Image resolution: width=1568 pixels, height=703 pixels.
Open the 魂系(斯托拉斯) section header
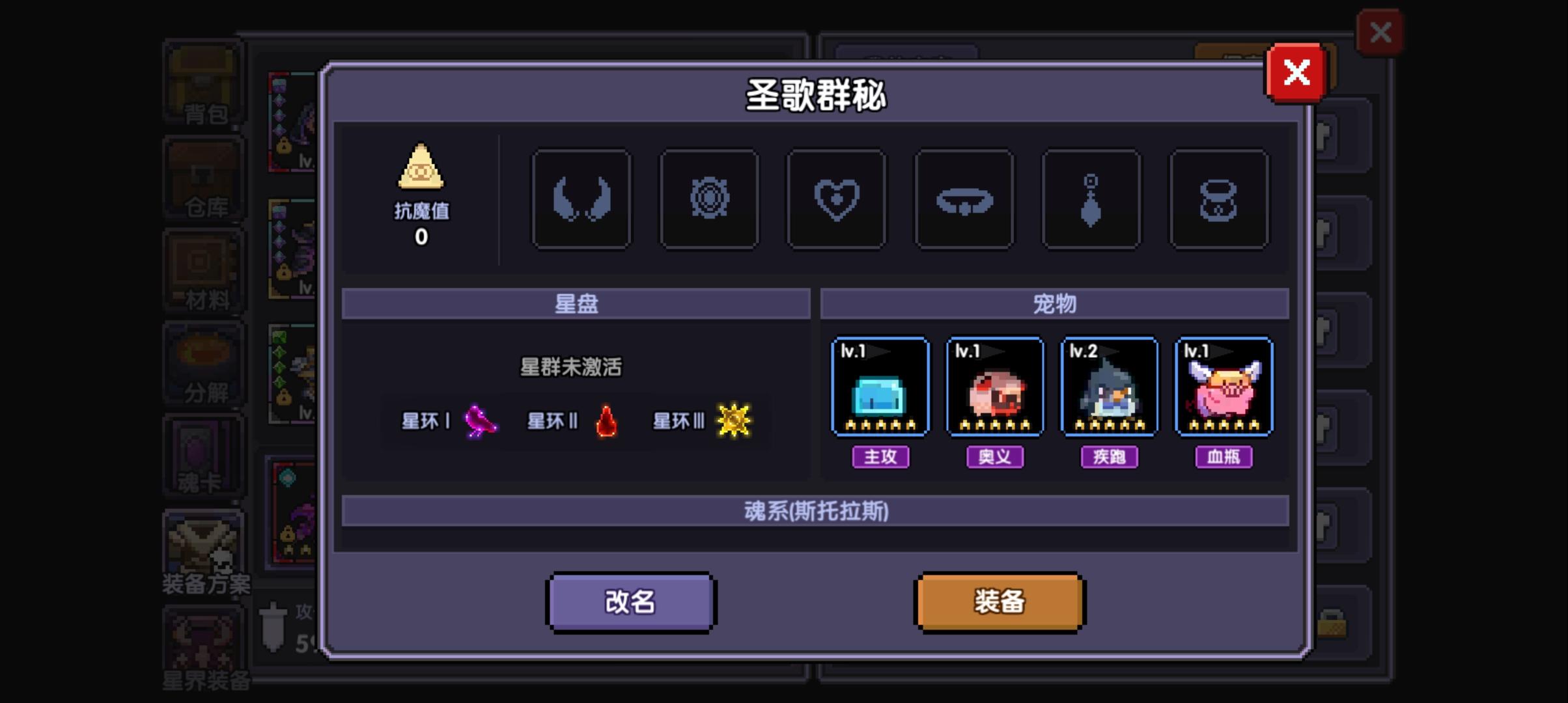[815, 511]
